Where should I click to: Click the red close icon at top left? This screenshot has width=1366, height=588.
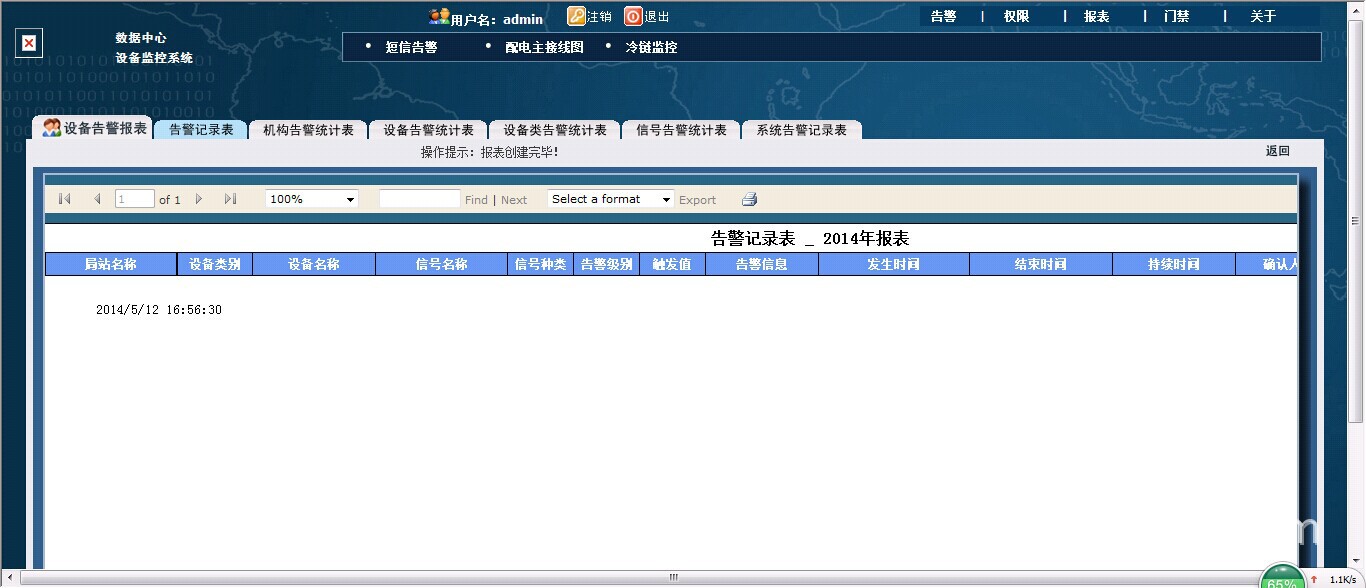(28, 43)
